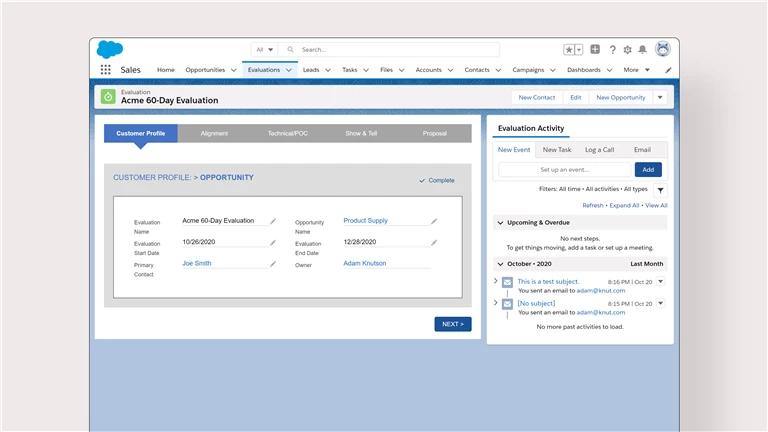Click the NEXT button
768x432 pixels.
[x=453, y=324]
